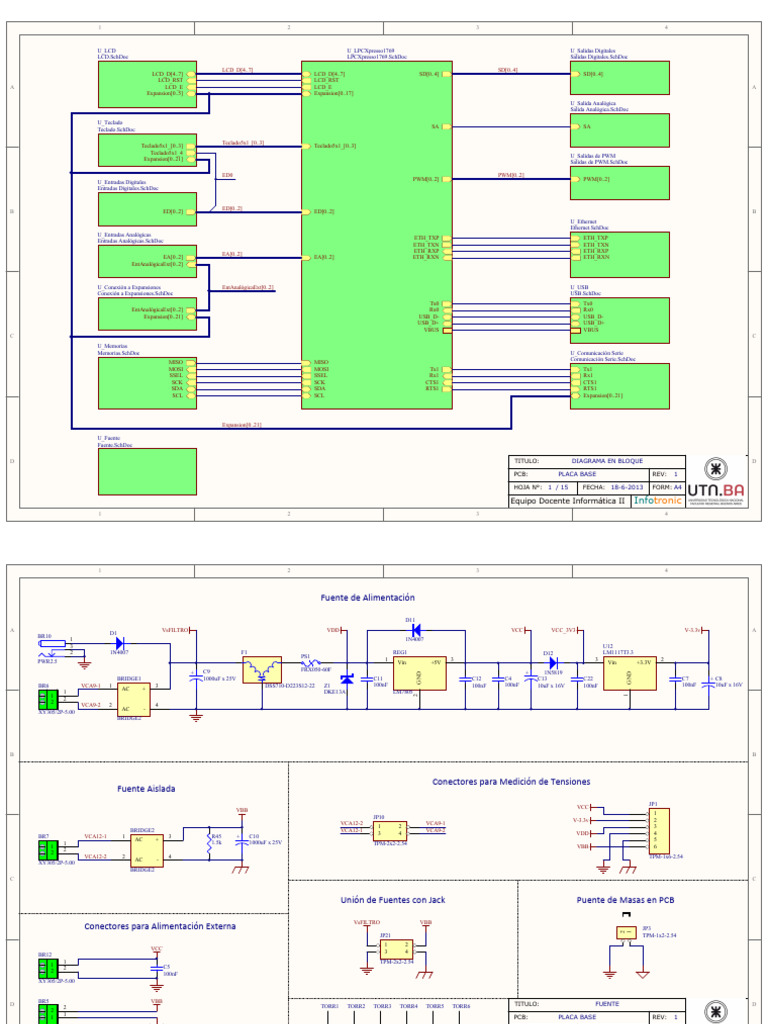Click the Infotronic logo in title block
The width and height of the screenshot is (768, 1024).
658,501
